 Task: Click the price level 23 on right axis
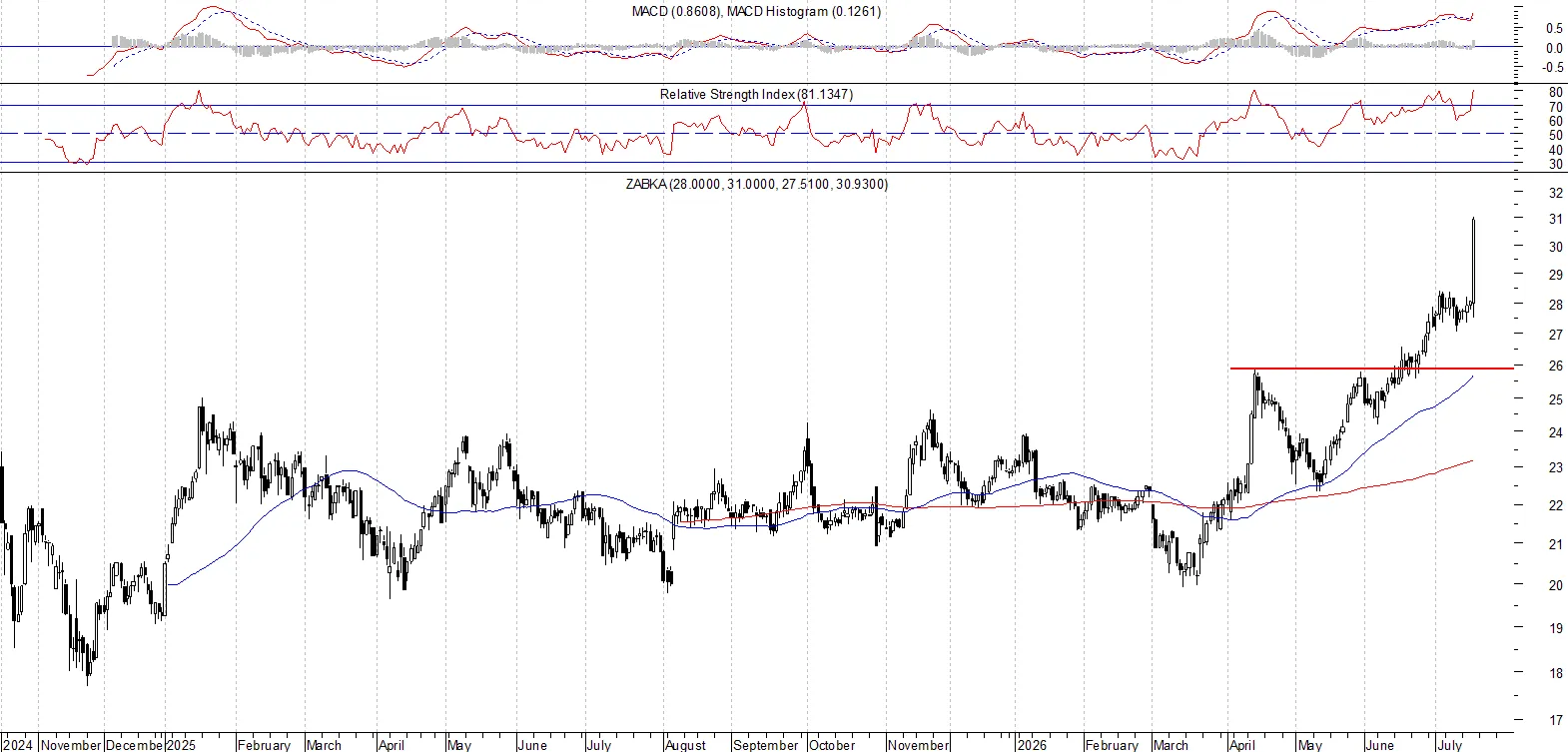point(1555,467)
